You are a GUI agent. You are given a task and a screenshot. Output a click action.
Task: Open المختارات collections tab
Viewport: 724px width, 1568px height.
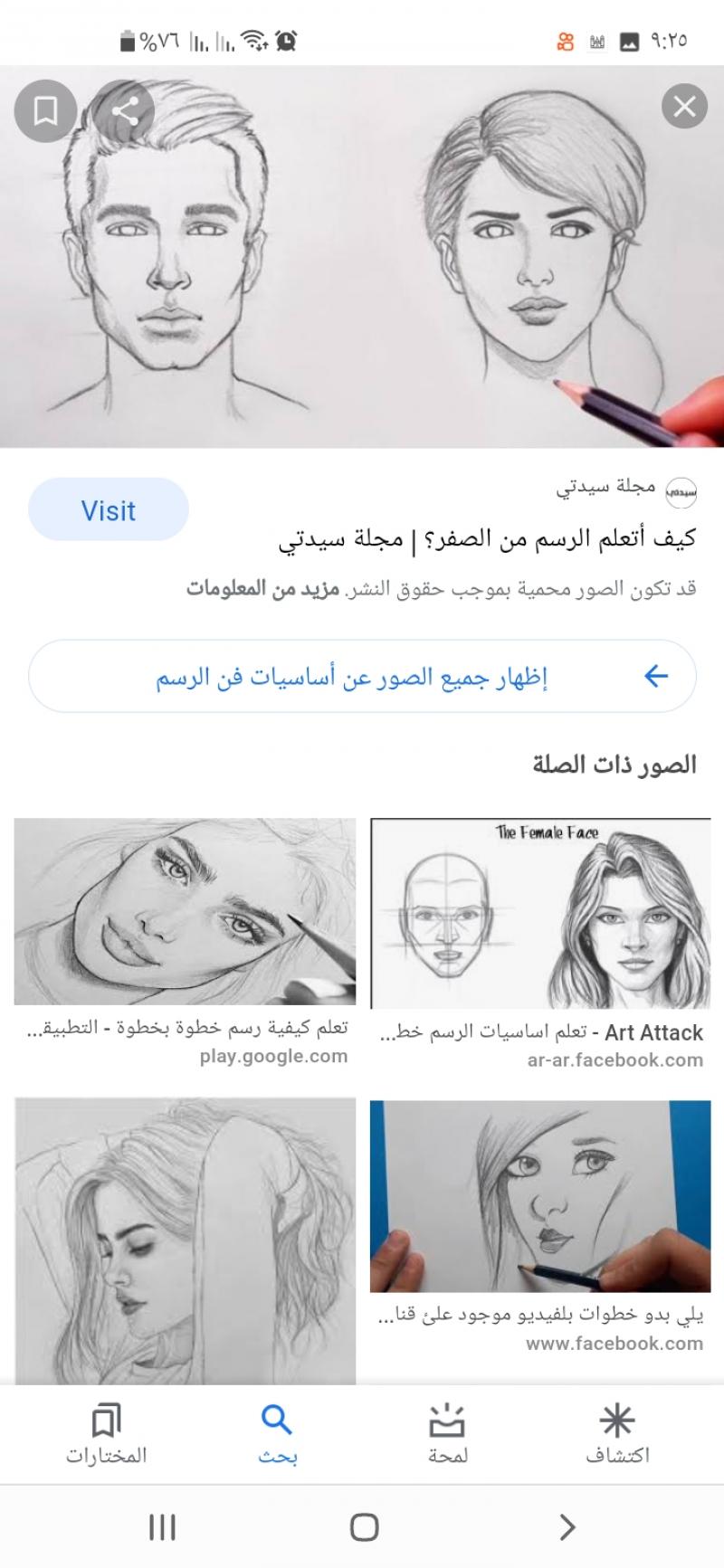coord(106,1435)
